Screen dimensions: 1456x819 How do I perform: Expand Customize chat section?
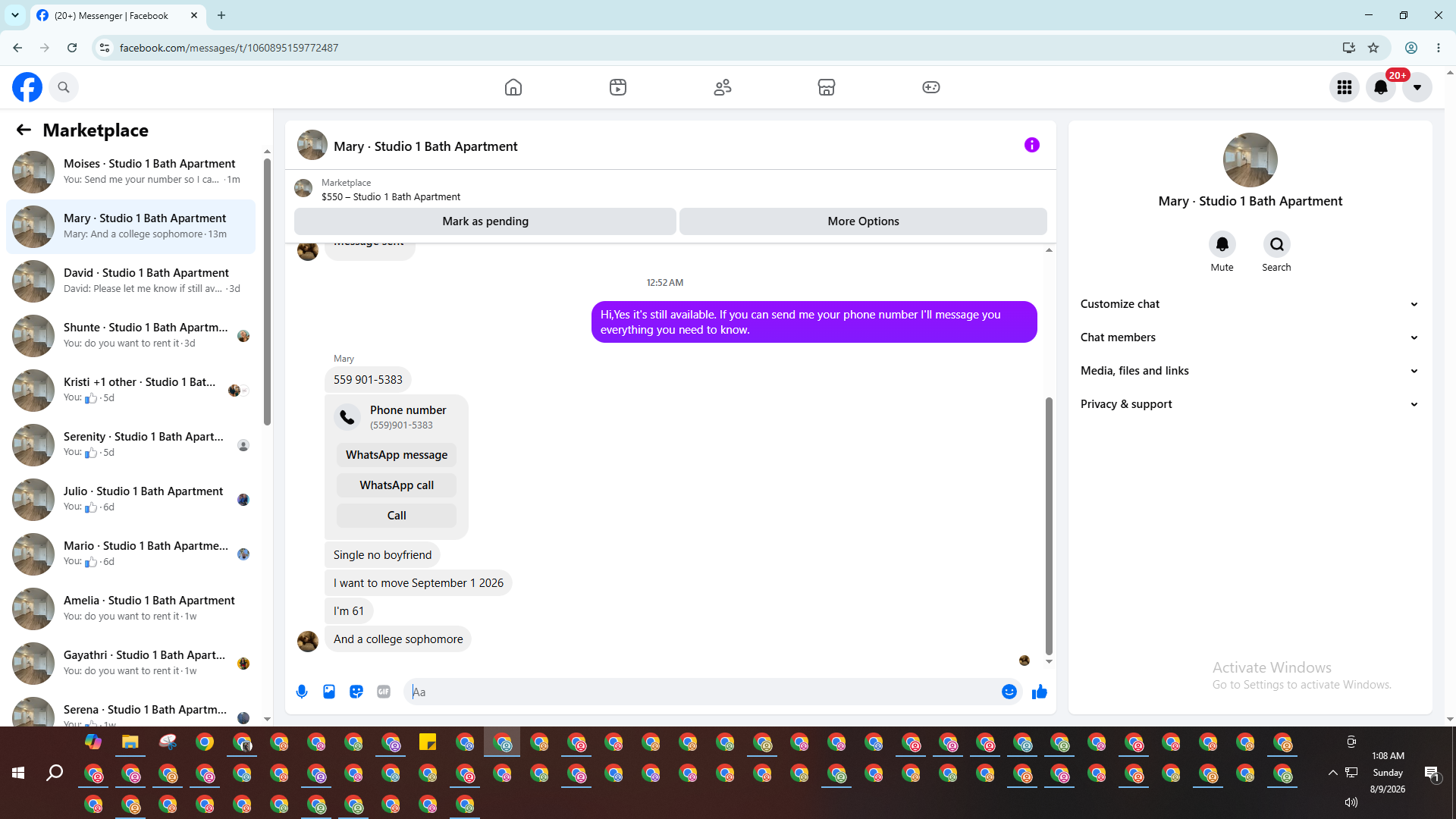[1250, 304]
